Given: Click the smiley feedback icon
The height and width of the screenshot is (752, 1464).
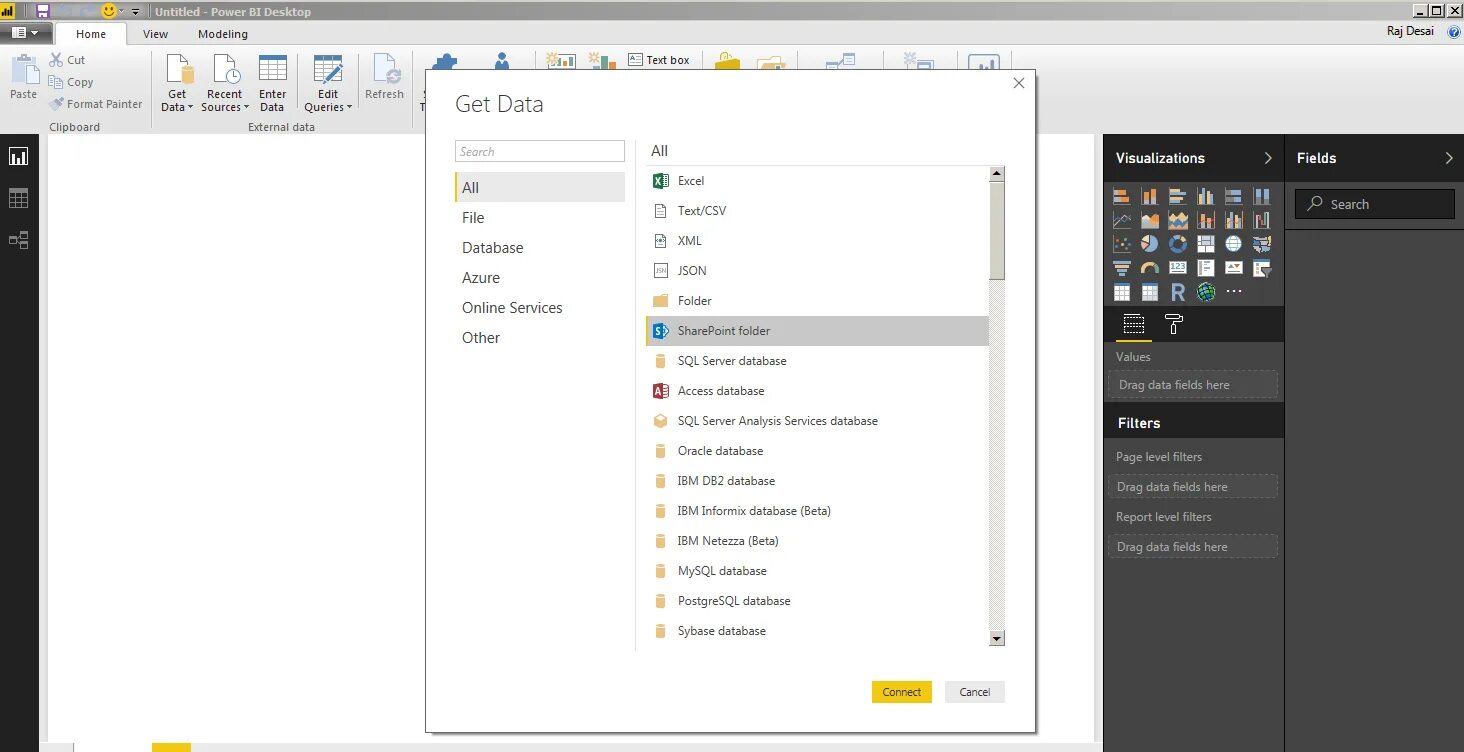Looking at the screenshot, I should 109,11.
